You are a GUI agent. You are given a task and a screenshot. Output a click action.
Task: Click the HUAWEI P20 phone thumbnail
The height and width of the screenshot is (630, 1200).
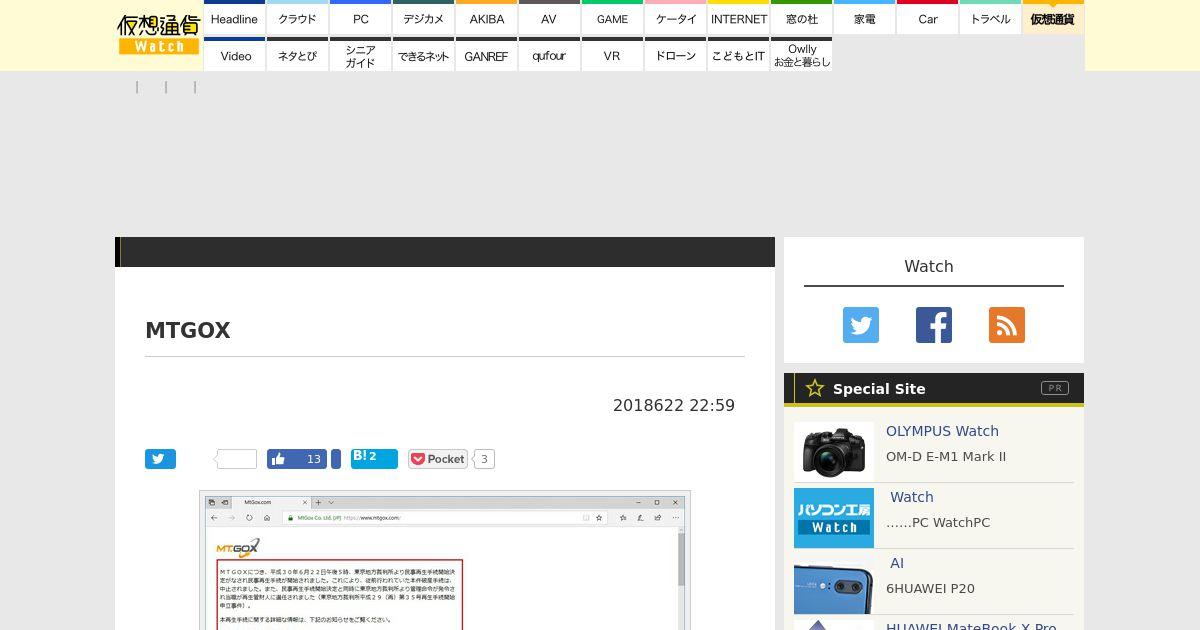point(834,584)
